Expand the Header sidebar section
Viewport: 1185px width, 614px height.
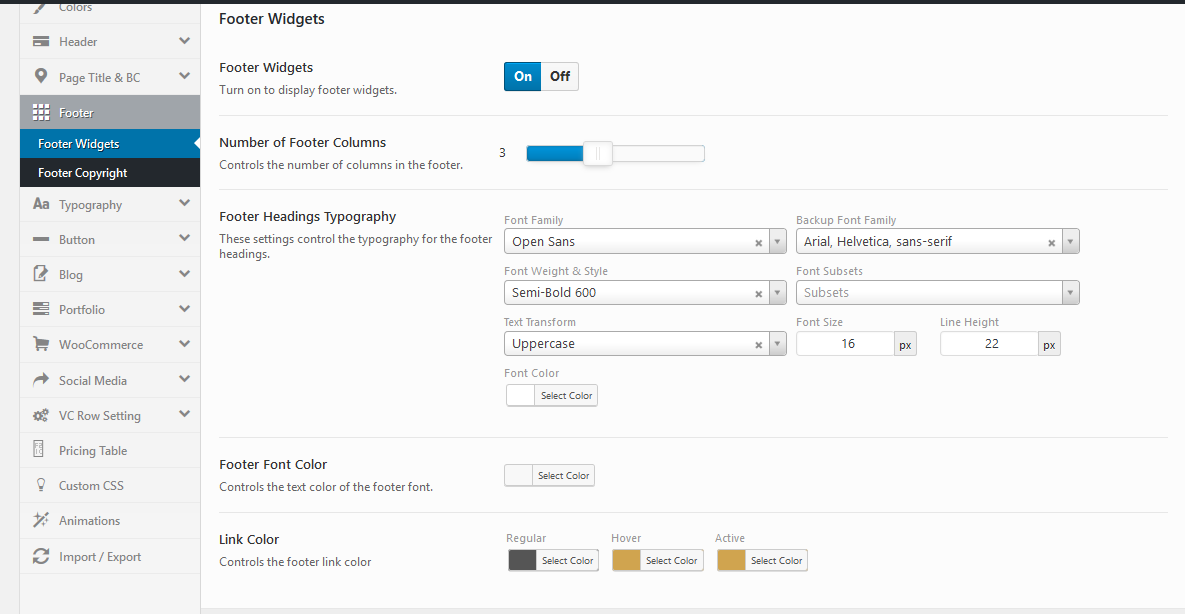pyautogui.click(x=184, y=41)
